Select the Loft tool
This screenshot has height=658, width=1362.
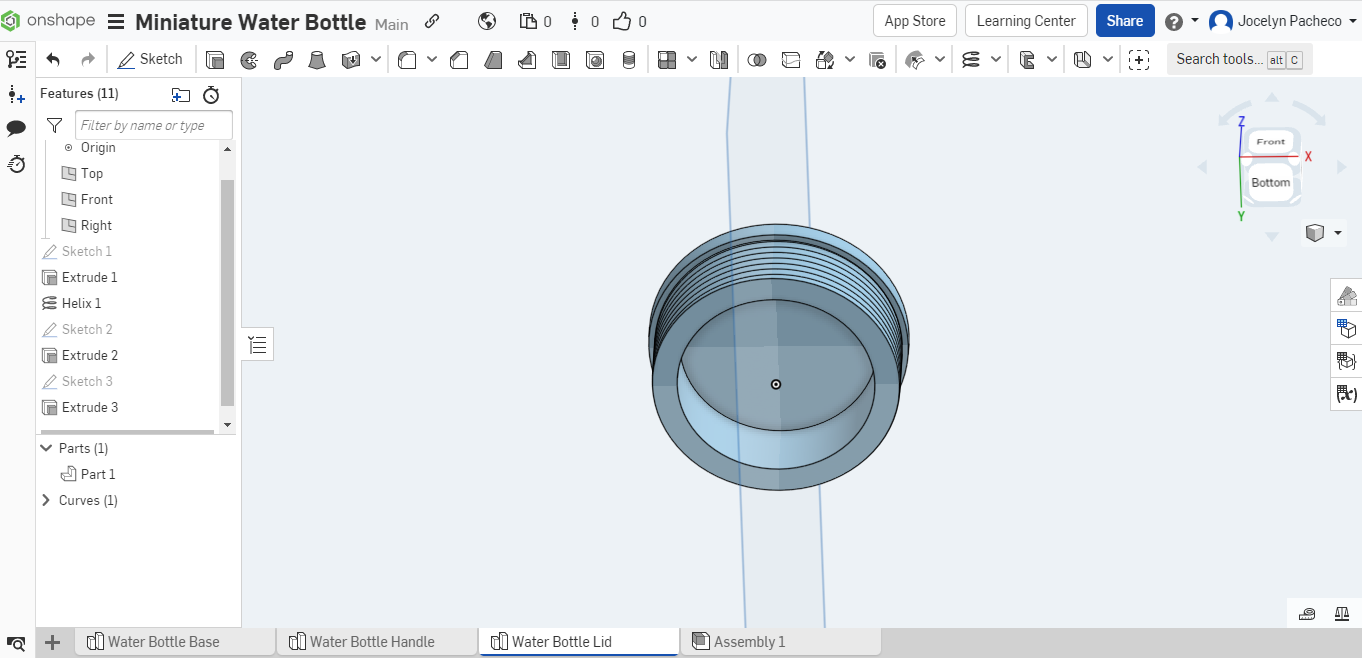point(317,60)
